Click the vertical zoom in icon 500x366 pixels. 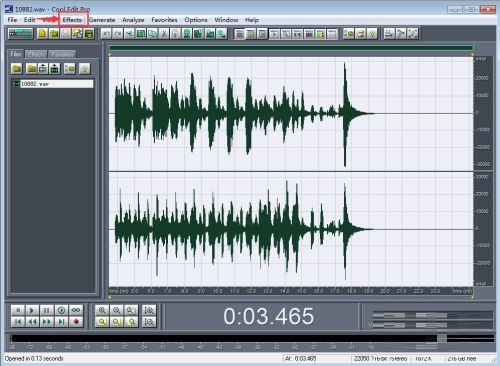coord(149,310)
